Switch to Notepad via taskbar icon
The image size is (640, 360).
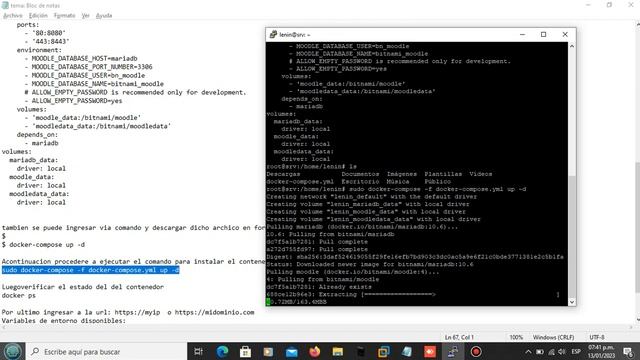pos(407,351)
